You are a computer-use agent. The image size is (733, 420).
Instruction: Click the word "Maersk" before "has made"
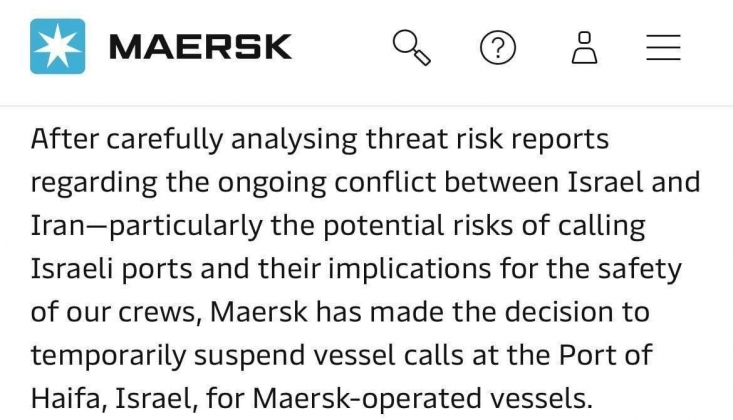pos(259,312)
